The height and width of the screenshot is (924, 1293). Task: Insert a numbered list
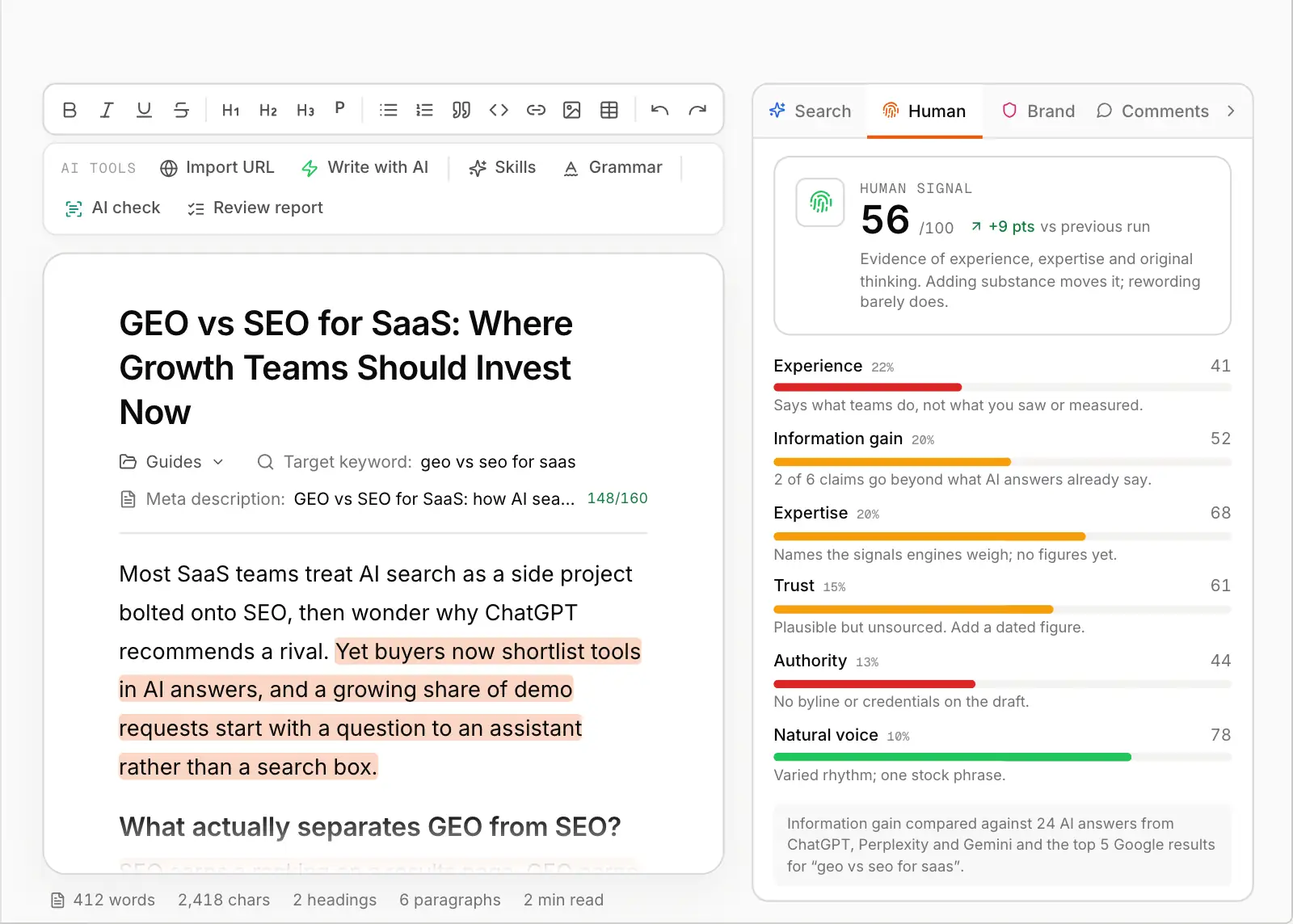pos(424,110)
